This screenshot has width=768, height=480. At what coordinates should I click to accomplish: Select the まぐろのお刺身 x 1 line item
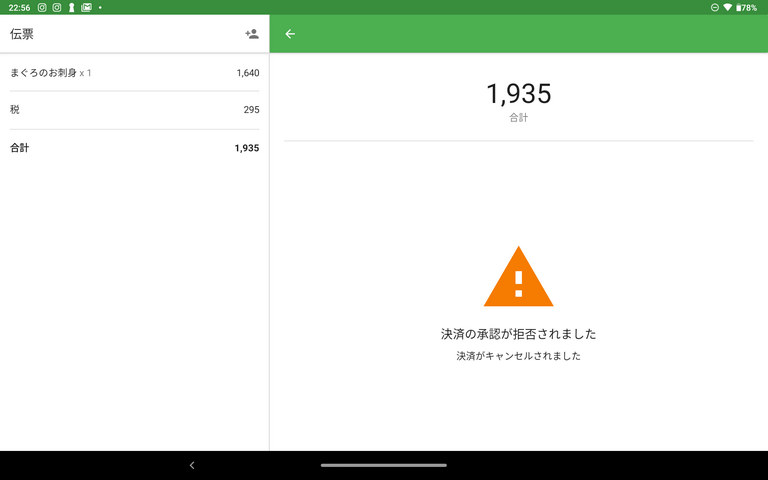pyautogui.click(x=135, y=73)
